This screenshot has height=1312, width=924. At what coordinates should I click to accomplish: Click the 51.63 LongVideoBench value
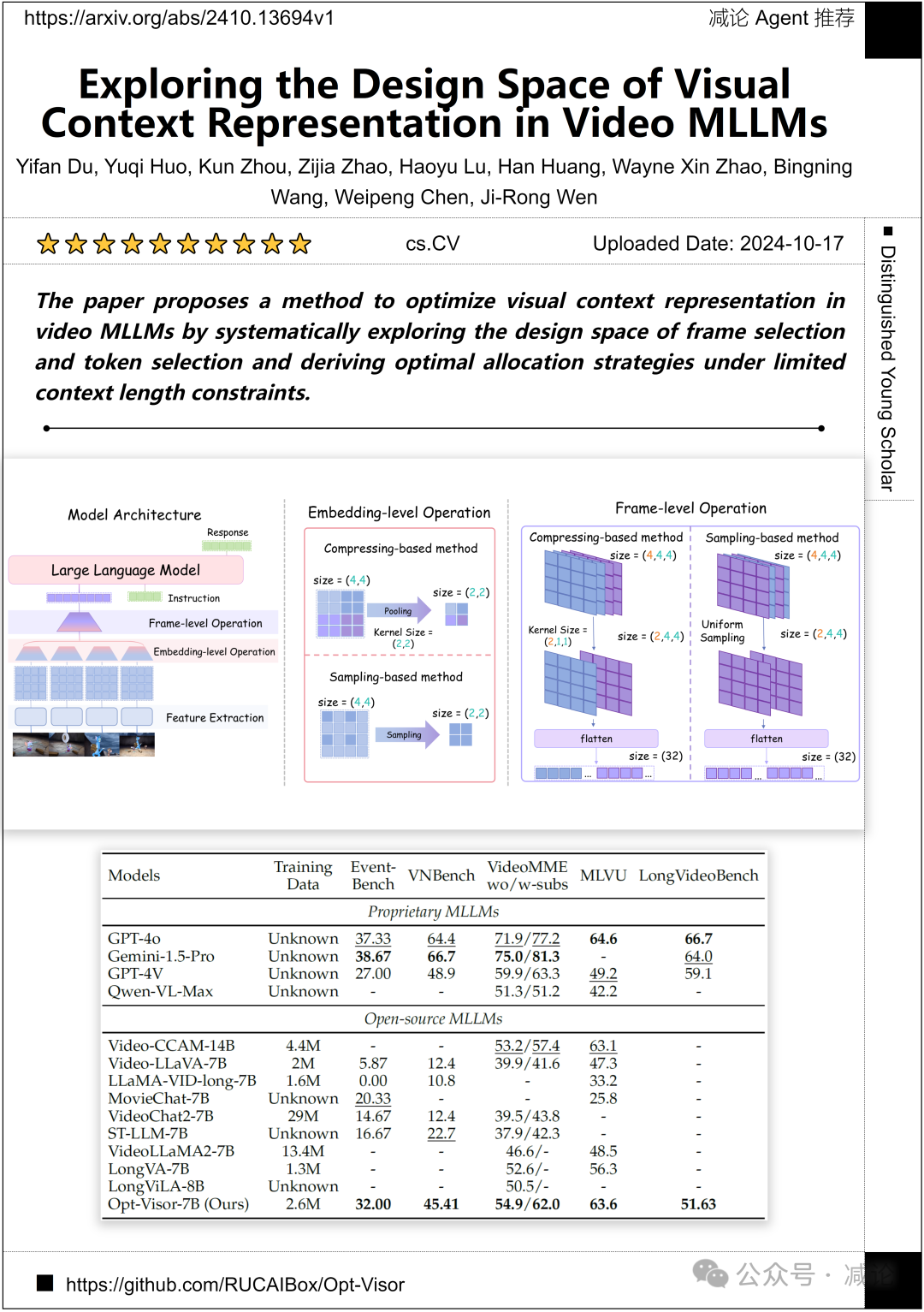(x=698, y=1204)
